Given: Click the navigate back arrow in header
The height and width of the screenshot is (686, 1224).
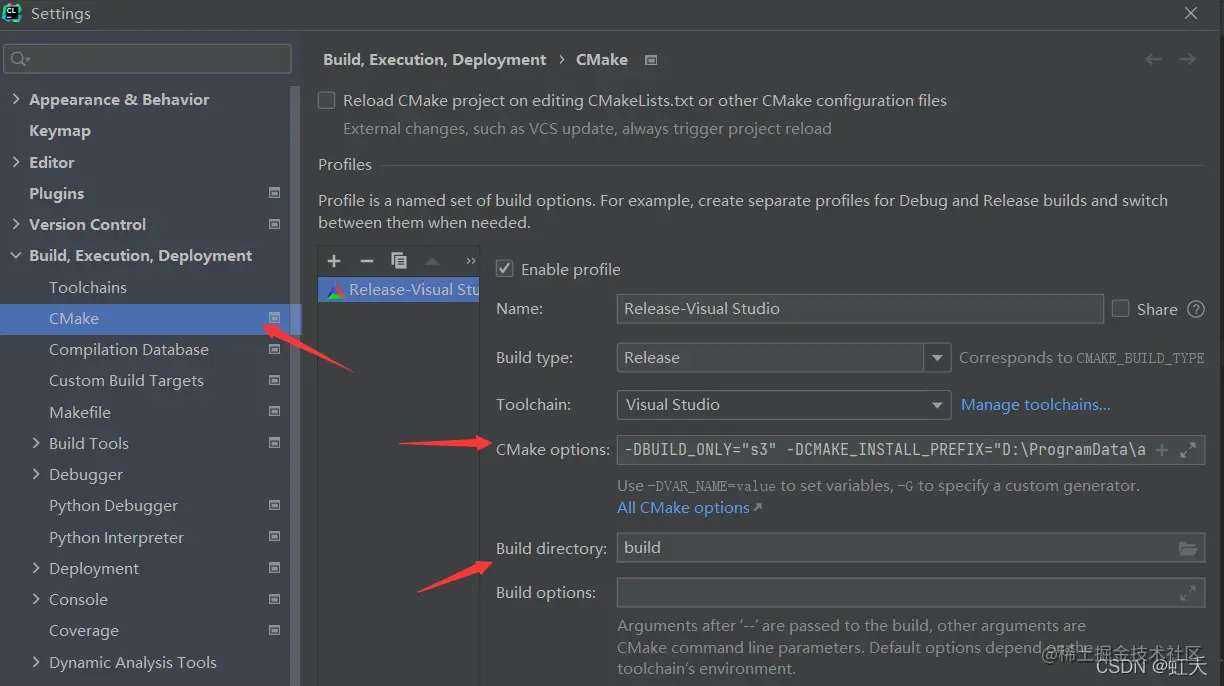Looking at the screenshot, I should (1153, 59).
